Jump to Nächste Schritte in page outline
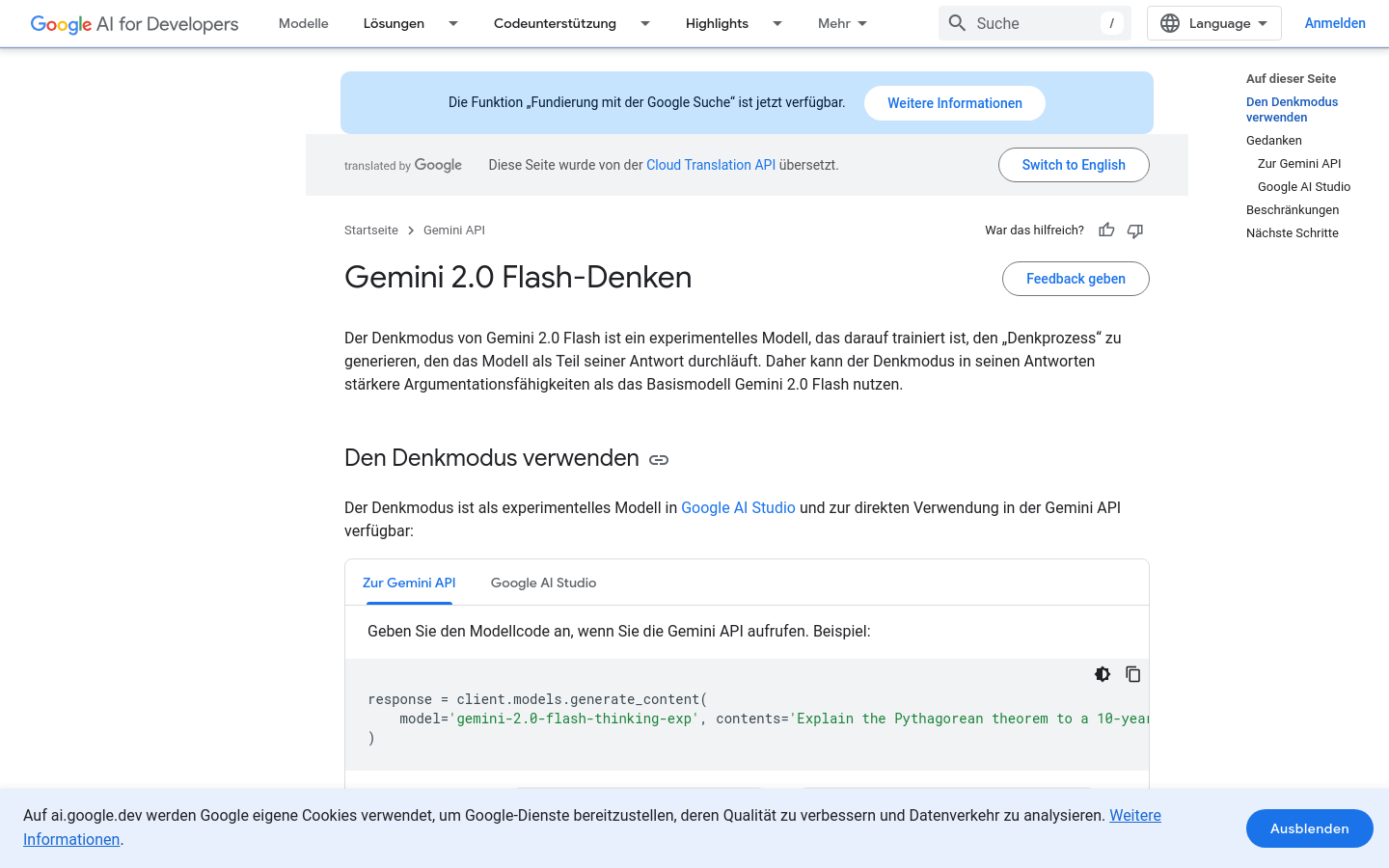Viewport: 1389px width, 868px height. [x=1293, y=233]
